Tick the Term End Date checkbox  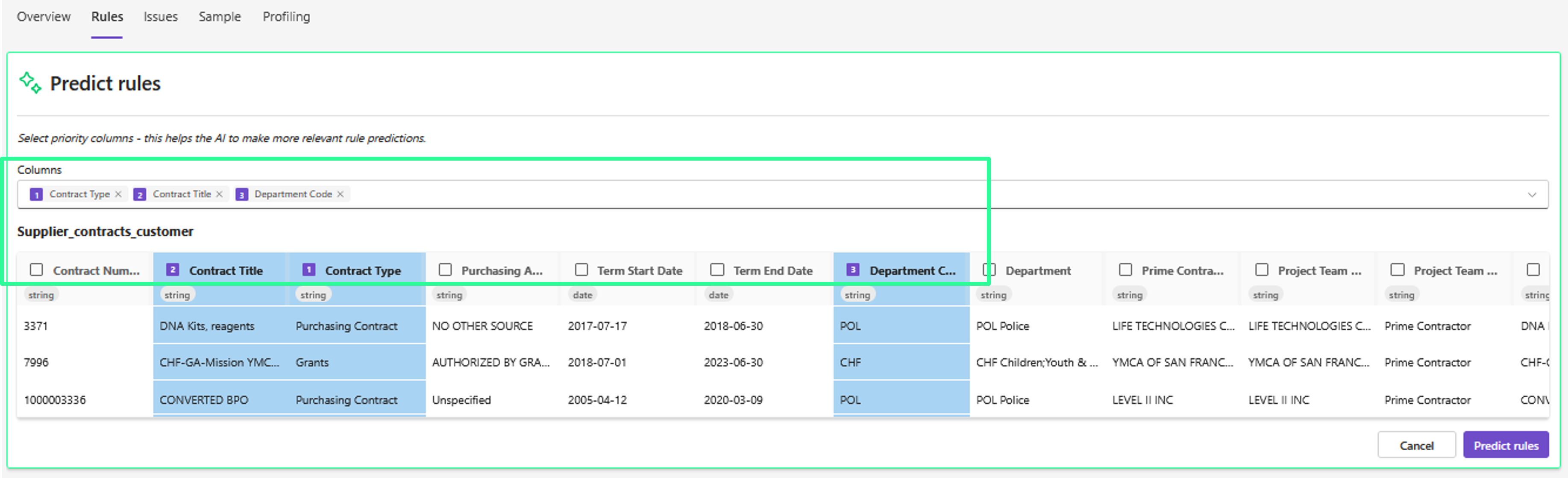point(717,270)
